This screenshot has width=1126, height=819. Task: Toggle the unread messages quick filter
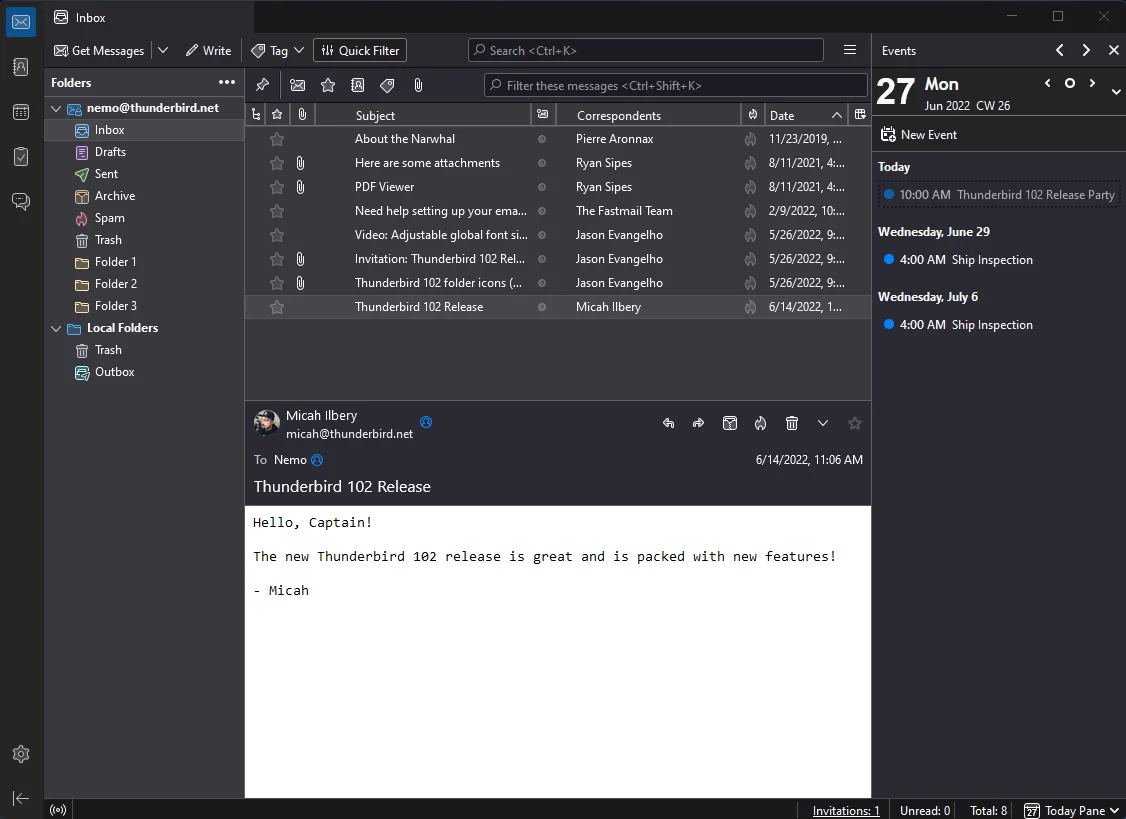click(297, 85)
